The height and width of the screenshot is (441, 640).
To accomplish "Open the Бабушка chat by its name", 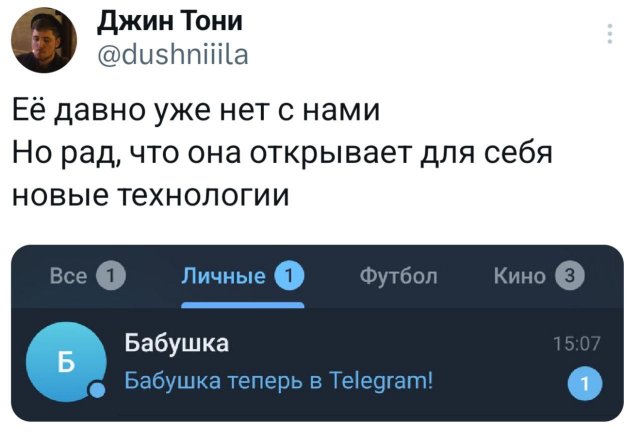I will [176, 345].
